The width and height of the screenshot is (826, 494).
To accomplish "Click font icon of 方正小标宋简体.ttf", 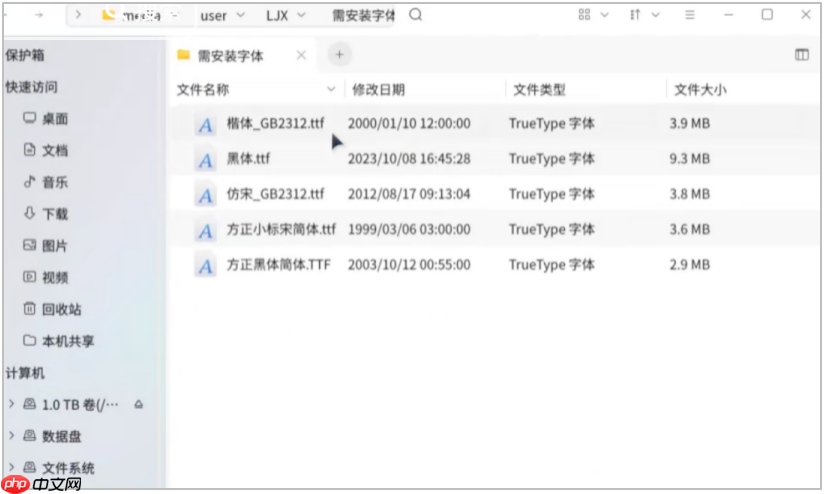I will click(205, 231).
